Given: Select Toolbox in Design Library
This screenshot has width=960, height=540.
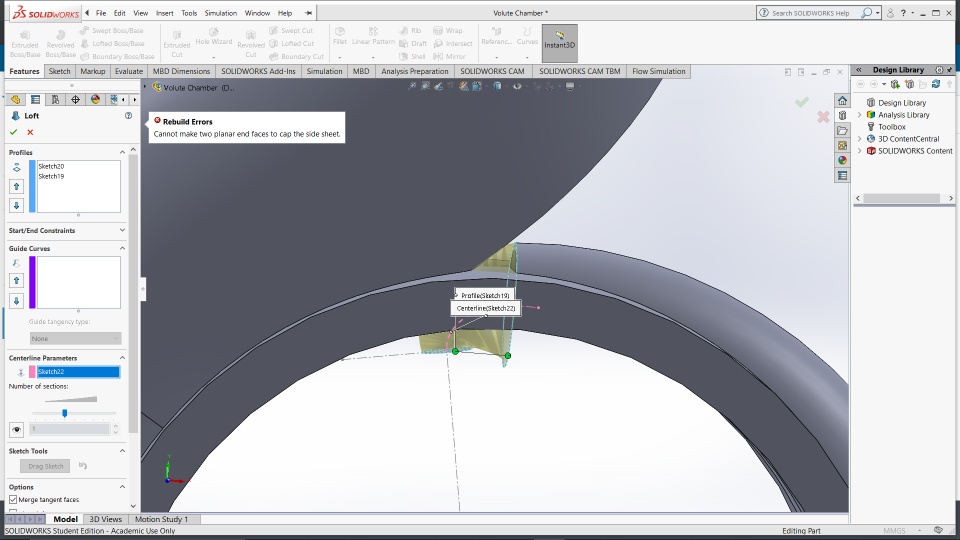Looking at the screenshot, I should (x=891, y=127).
